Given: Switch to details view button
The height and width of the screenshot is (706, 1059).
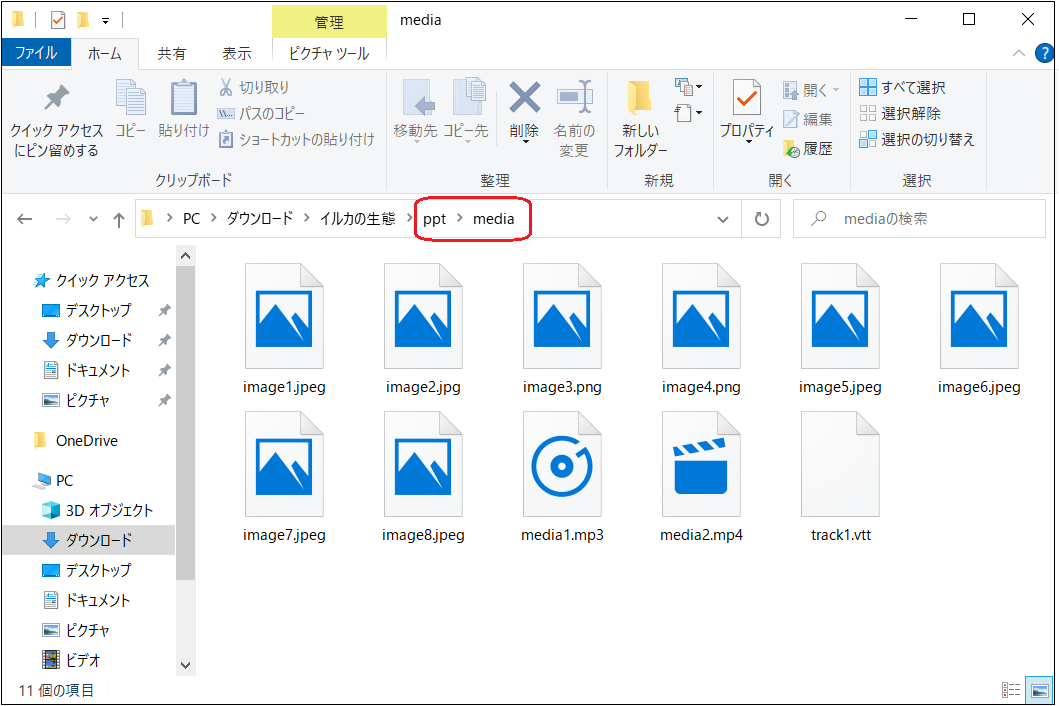Looking at the screenshot, I should [x=1012, y=690].
